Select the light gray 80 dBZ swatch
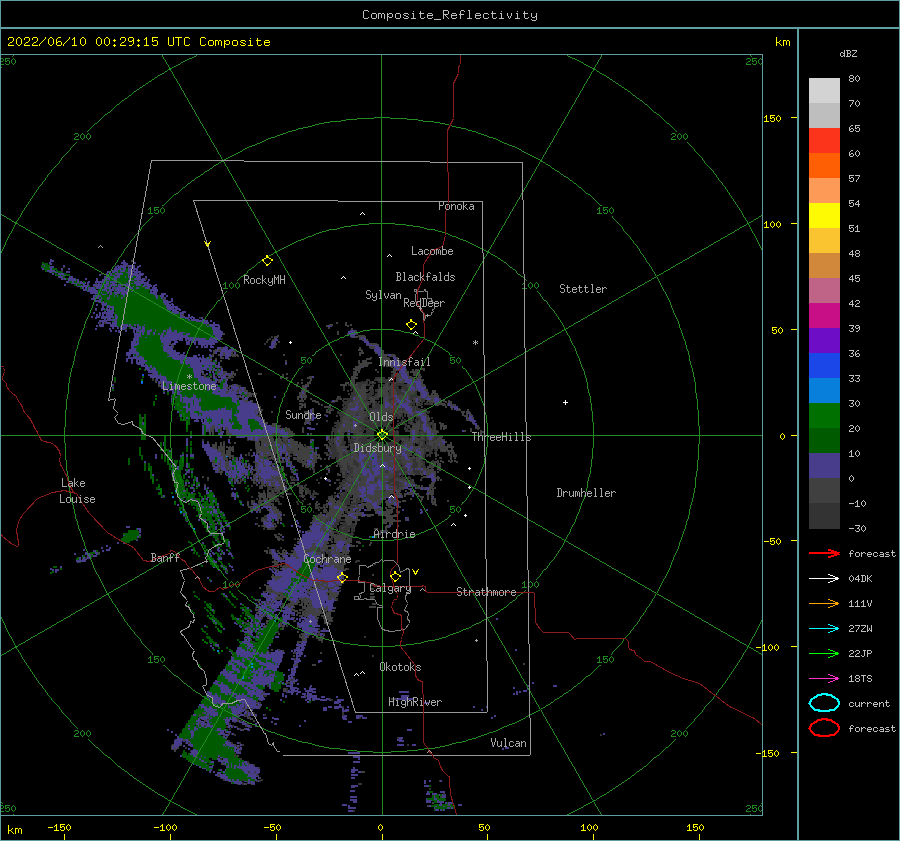This screenshot has height=841, width=900. pos(824,90)
